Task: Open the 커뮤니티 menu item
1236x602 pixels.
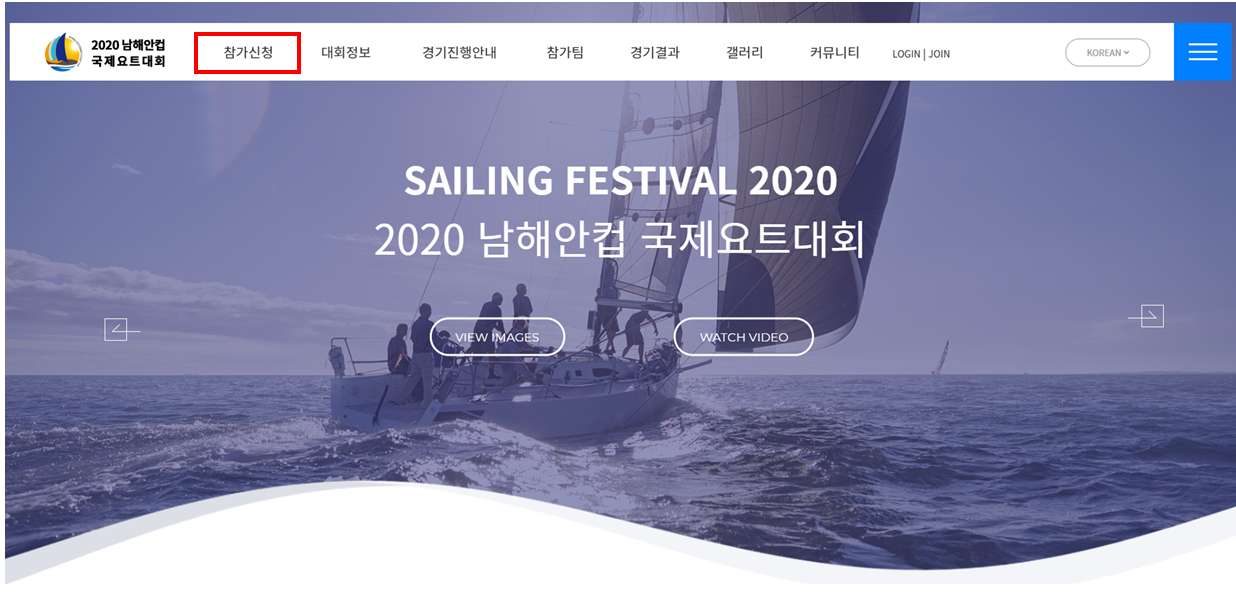Action: click(x=834, y=52)
